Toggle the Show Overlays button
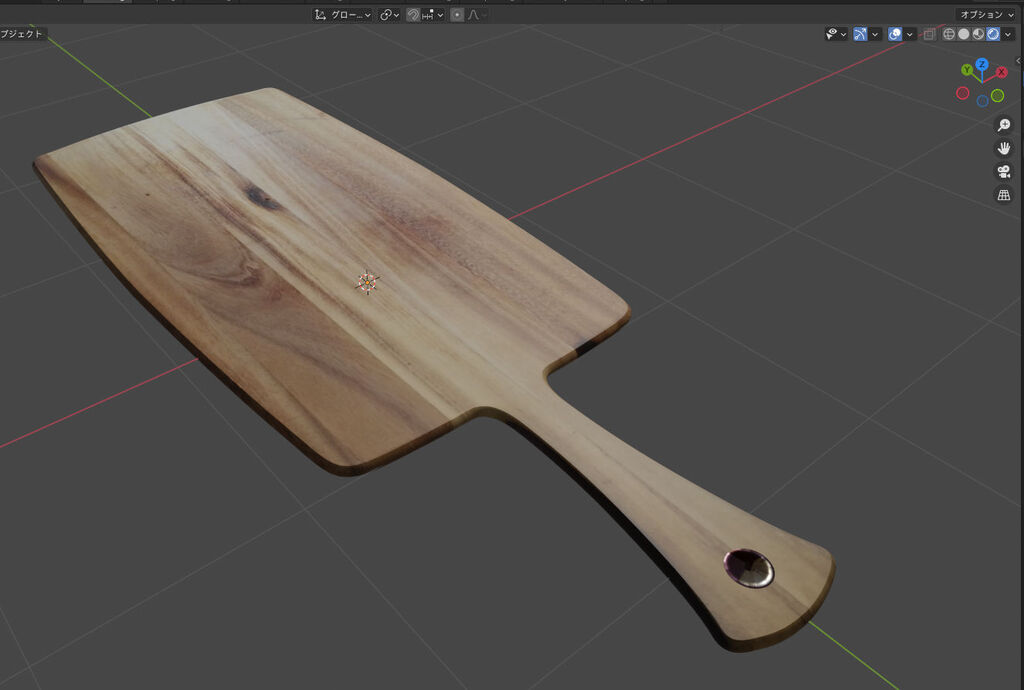Image resolution: width=1024 pixels, height=690 pixels. tap(895, 34)
